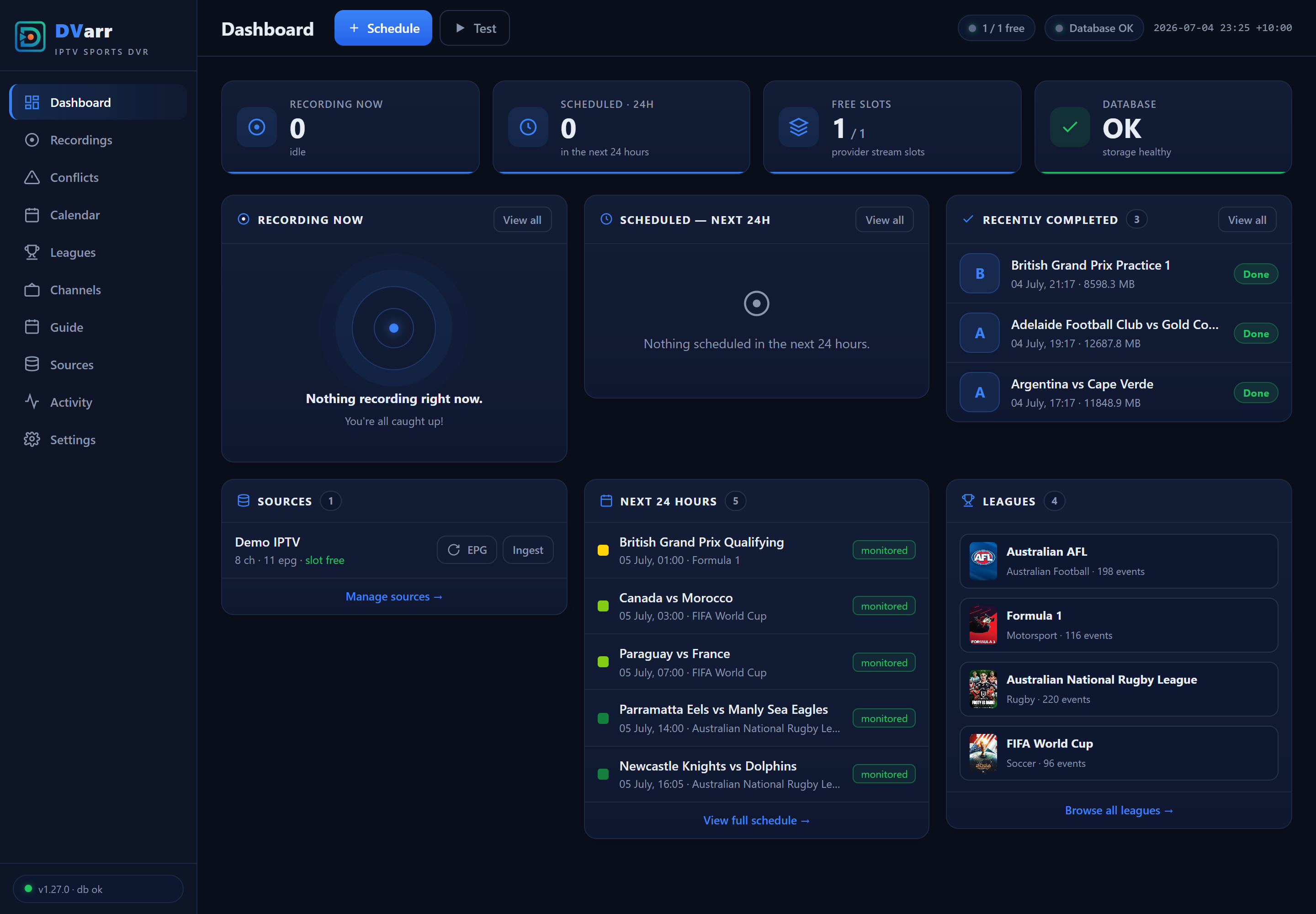This screenshot has width=1316, height=914.
Task: Click the Formula 1 league thumbnail
Action: [x=983, y=625]
